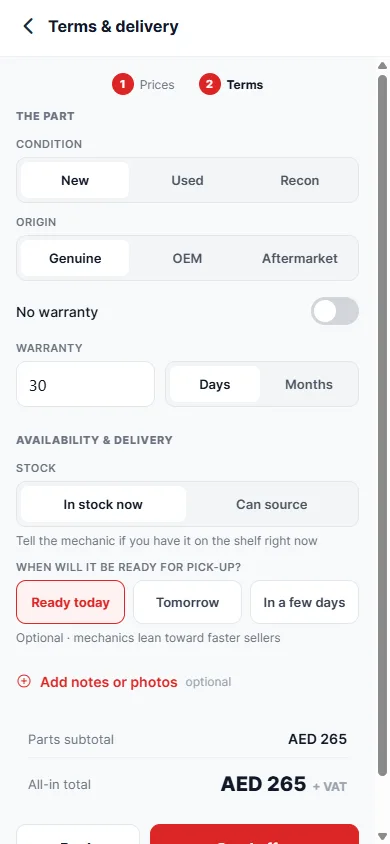Click step 1 Prices circle badge
The width and height of the screenshot is (390, 844).
coord(123,85)
